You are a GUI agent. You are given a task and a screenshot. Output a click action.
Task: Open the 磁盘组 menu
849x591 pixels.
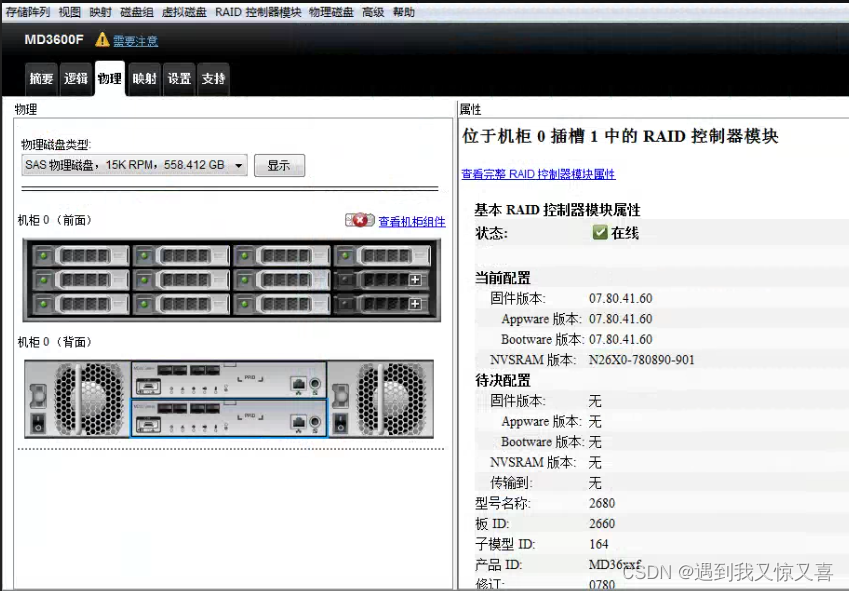[x=136, y=12]
